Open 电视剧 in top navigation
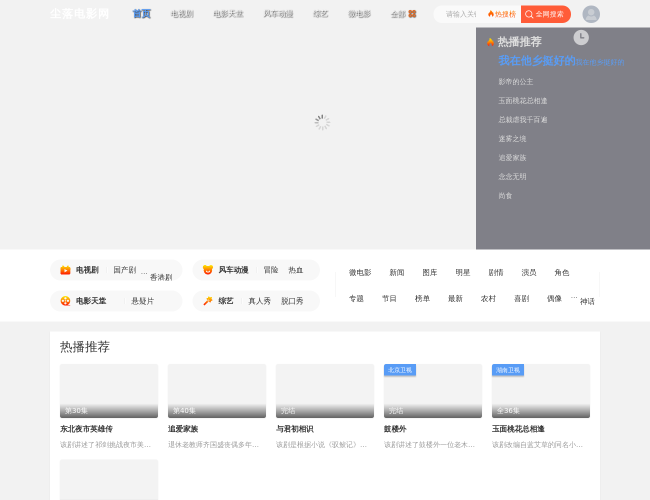The width and height of the screenshot is (650, 500). click(x=182, y=14)
